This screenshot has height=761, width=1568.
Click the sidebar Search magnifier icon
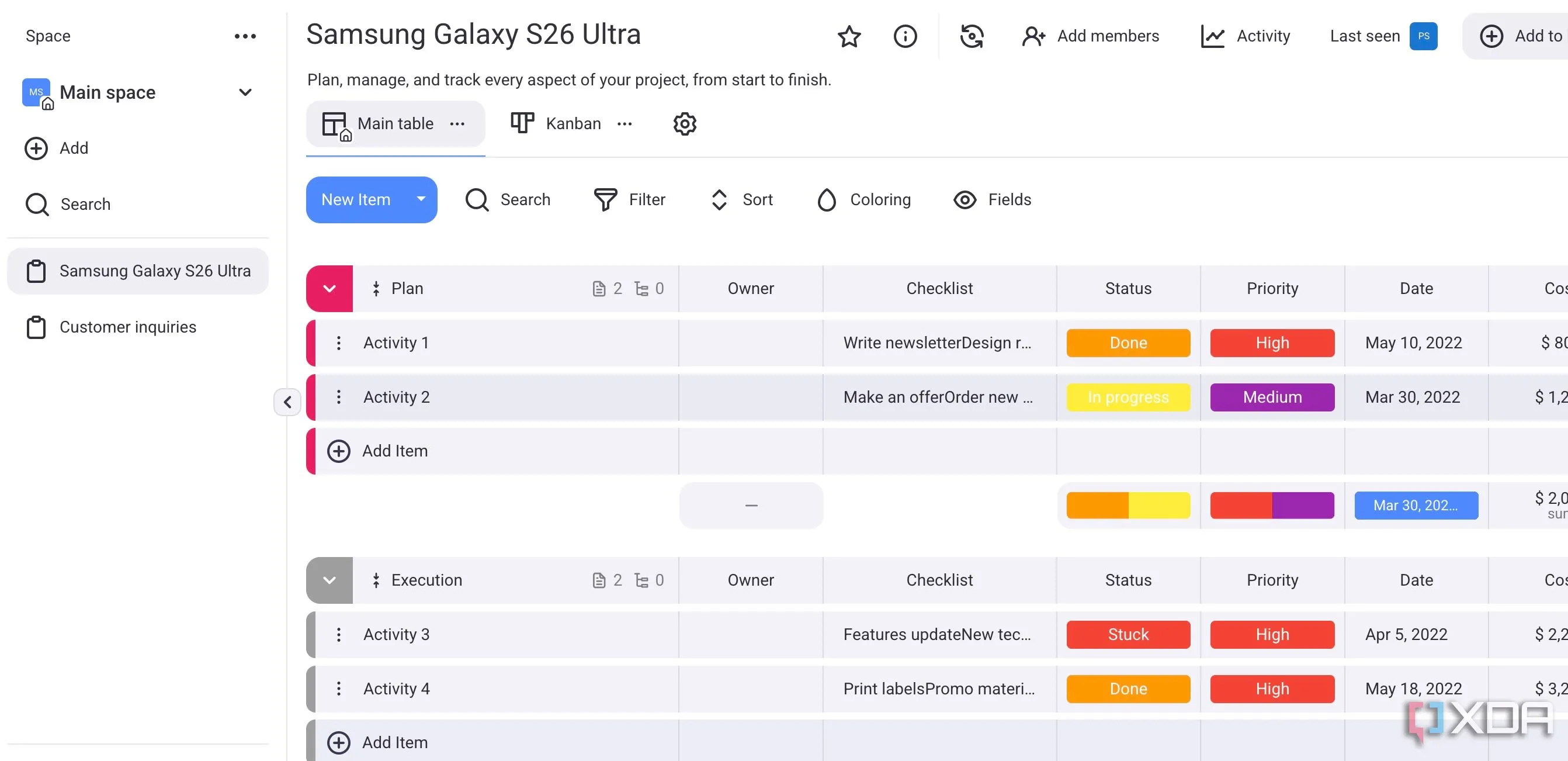point(37,205)
